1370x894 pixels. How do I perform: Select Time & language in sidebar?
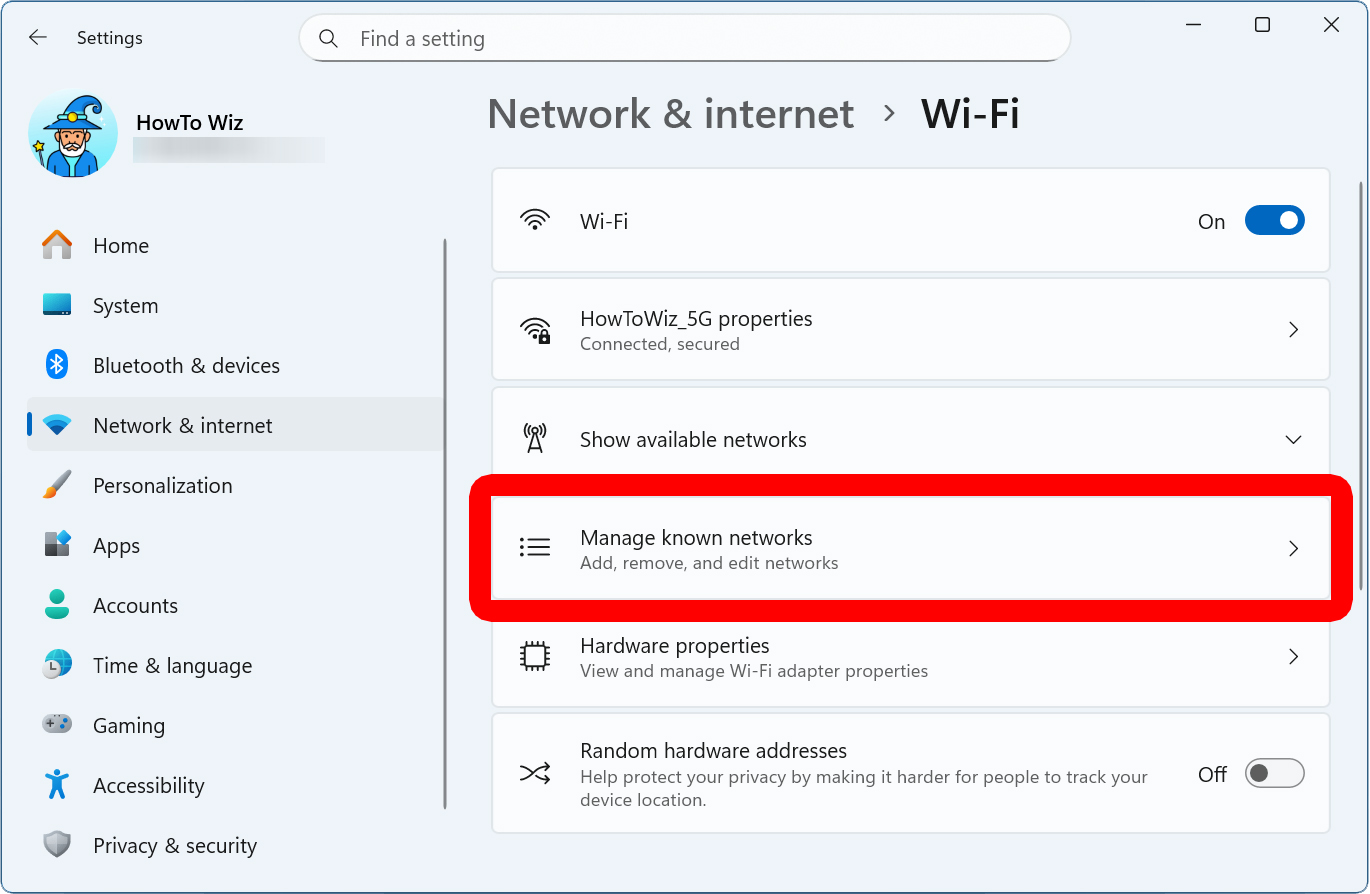click(172, 666)
